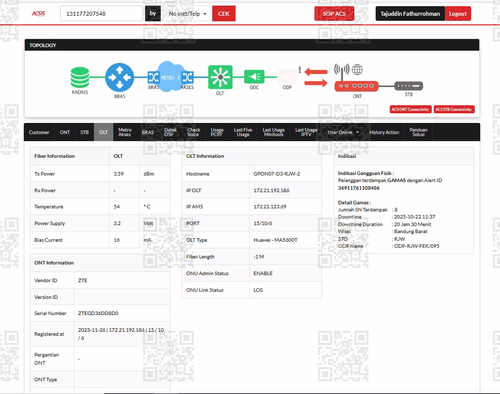Click the Temperature value 54
Screen dimensions: 500x394
tap(116, 207)
